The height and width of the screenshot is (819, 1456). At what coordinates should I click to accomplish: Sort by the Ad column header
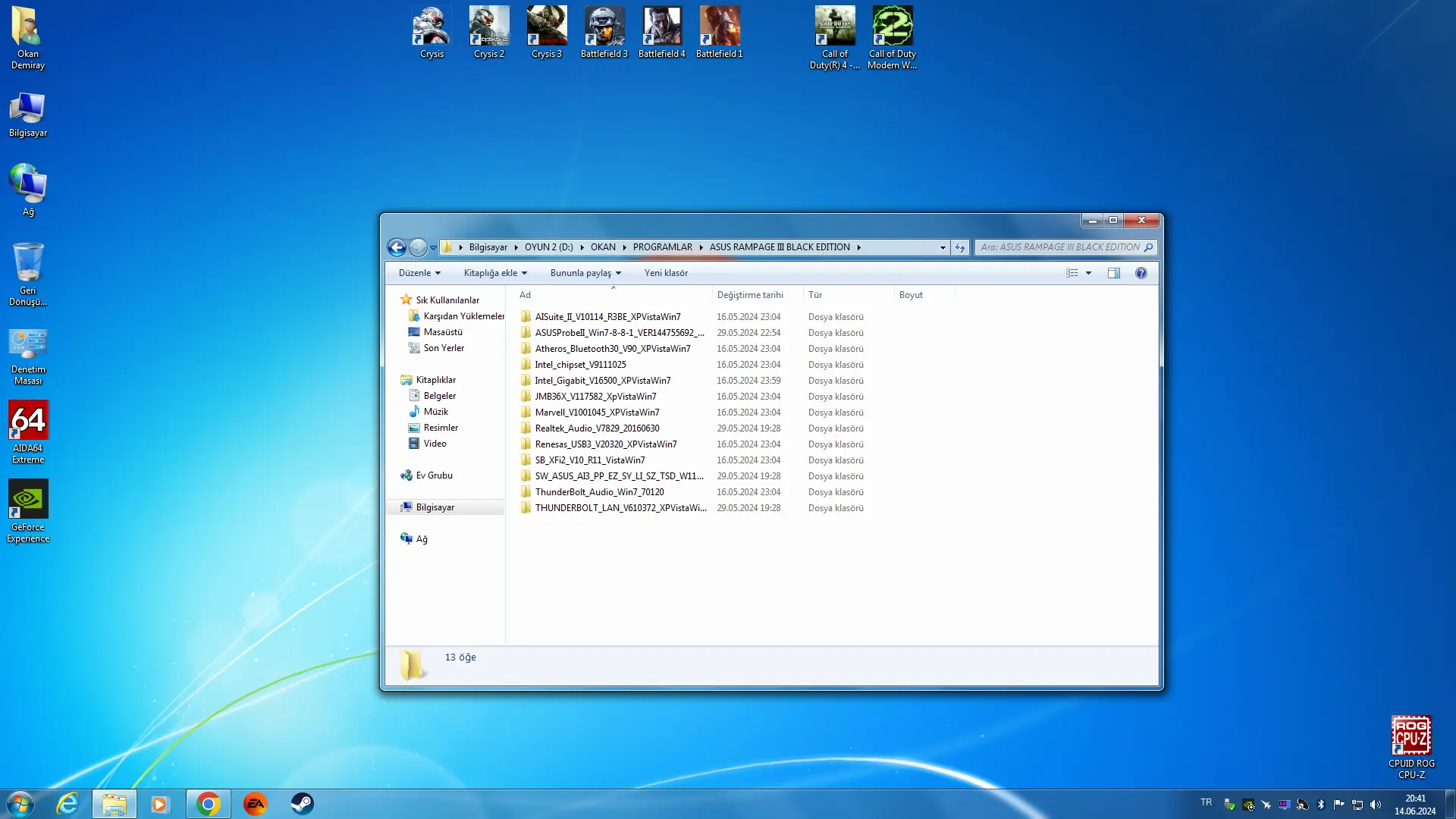coord(613,295)
